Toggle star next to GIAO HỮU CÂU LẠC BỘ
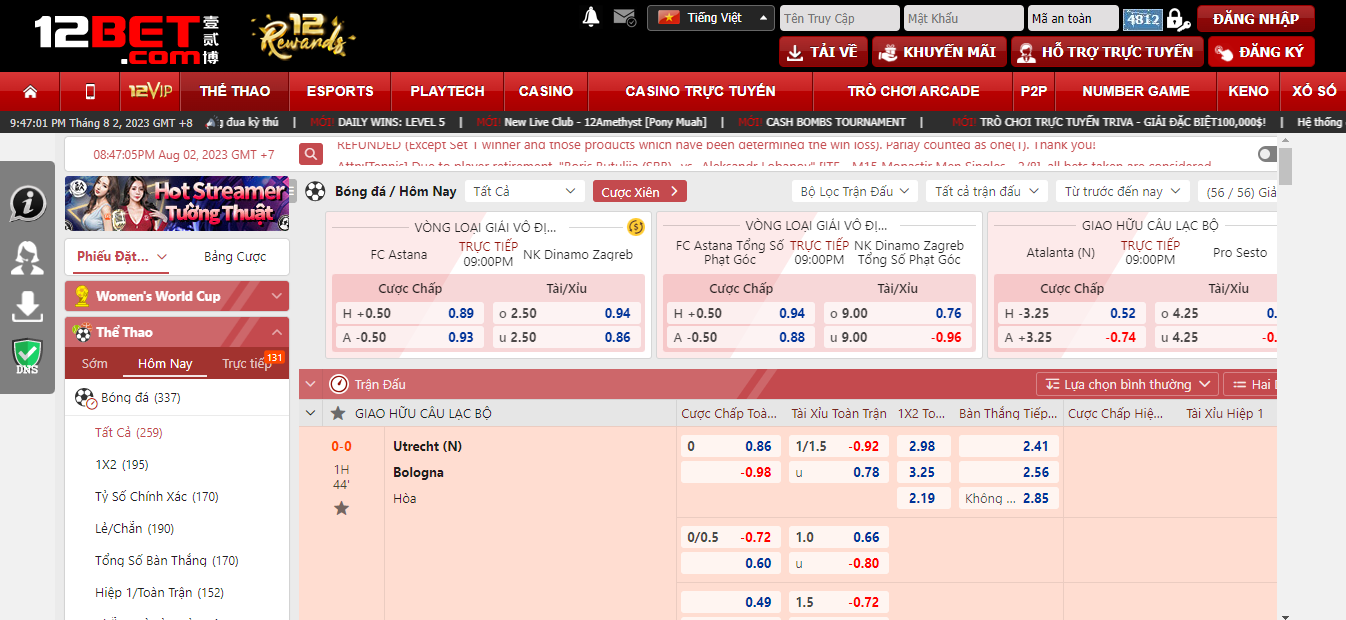1346x620 pixels. 338,413
